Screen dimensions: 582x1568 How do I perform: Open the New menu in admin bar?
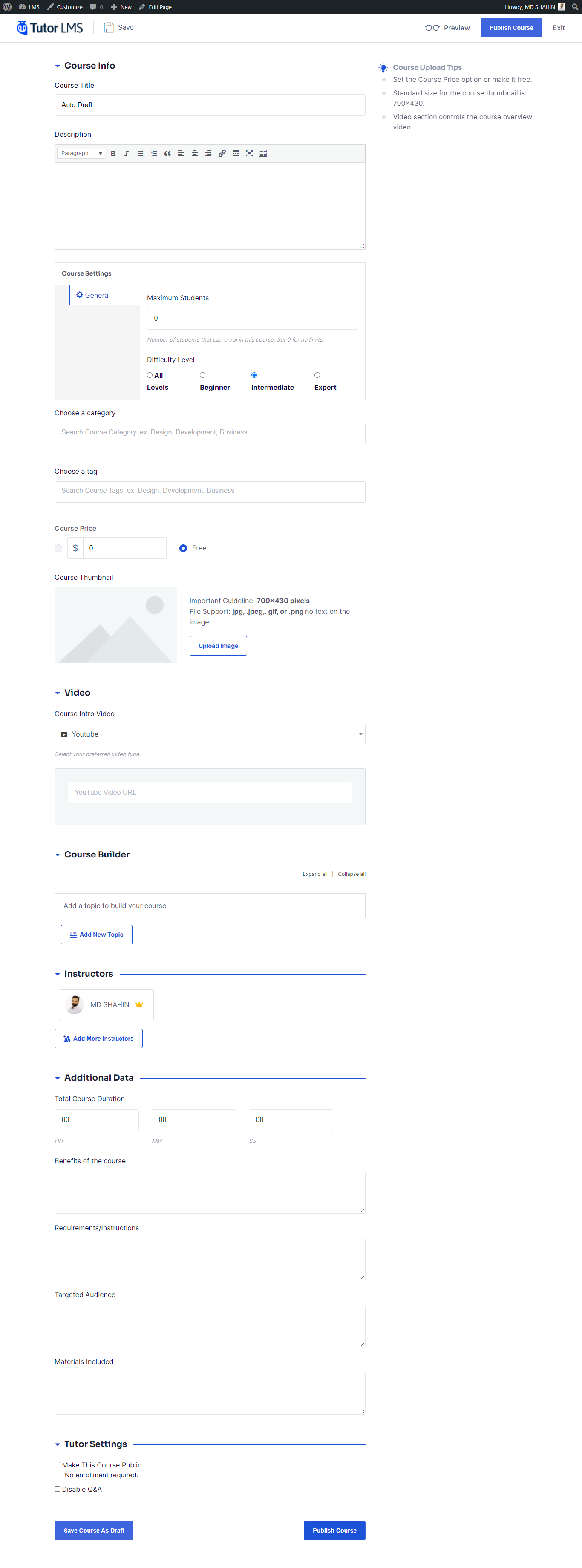tap(121, 7)
